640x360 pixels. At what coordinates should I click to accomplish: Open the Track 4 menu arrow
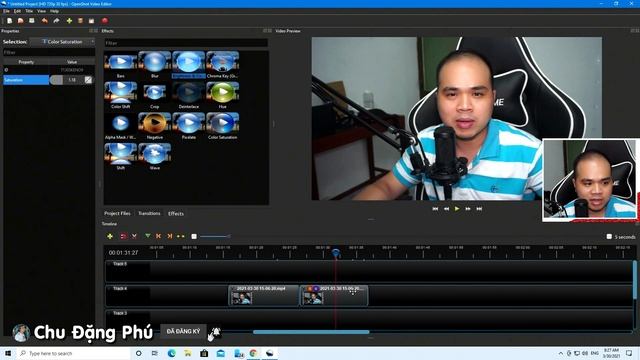tap(109, 289)
